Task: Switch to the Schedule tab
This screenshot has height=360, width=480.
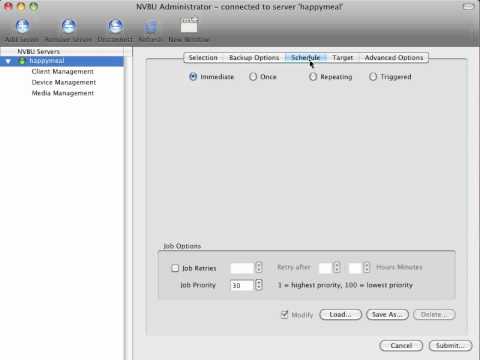Action: [306, 58]
